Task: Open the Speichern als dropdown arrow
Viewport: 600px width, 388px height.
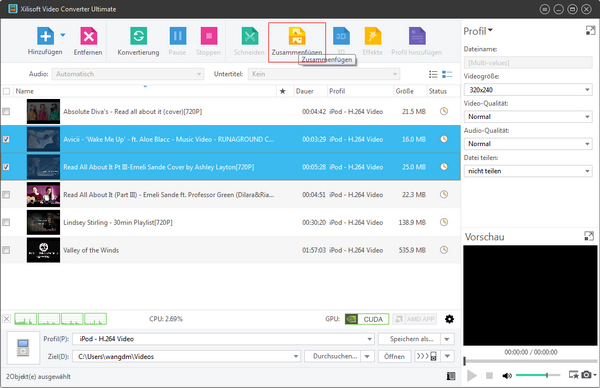Action: coord(447,339)
